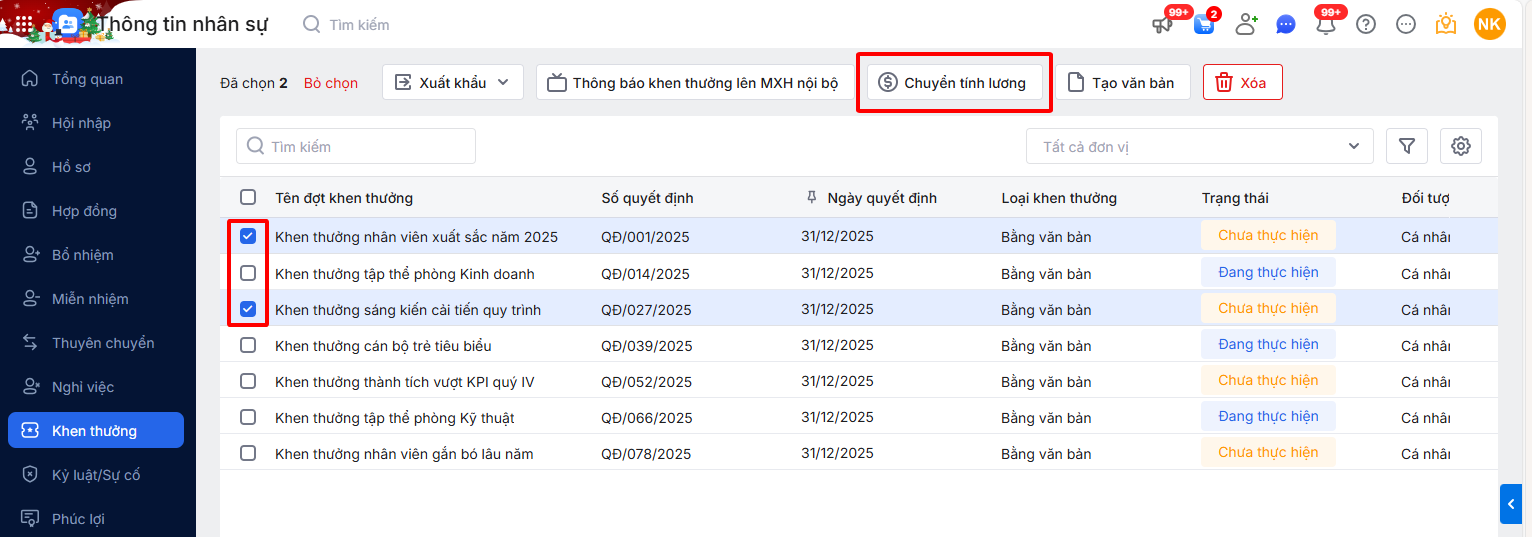Click the Bỏ chọn link
The width and height of the screenshot is (1532, 537).
pos(331,83)
